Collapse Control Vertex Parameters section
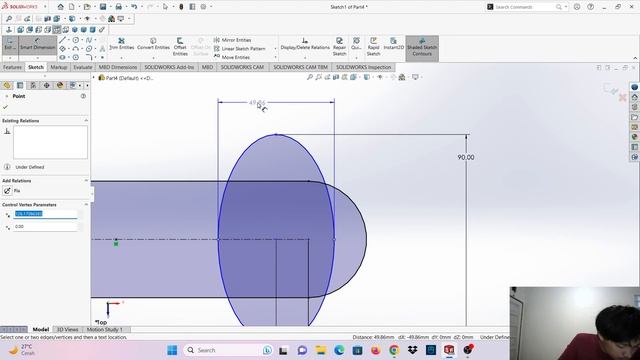This screenshot has width=640, height=360. click(x=86, y=204)
